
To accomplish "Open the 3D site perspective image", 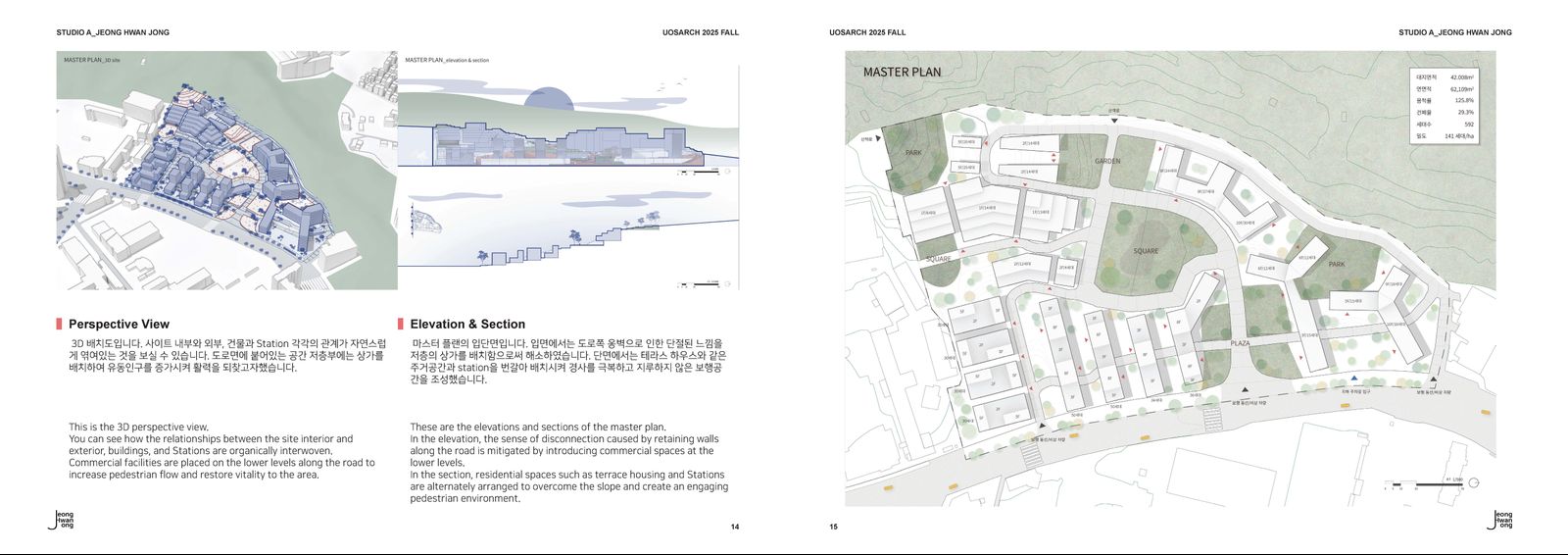I will click(226, 171).
